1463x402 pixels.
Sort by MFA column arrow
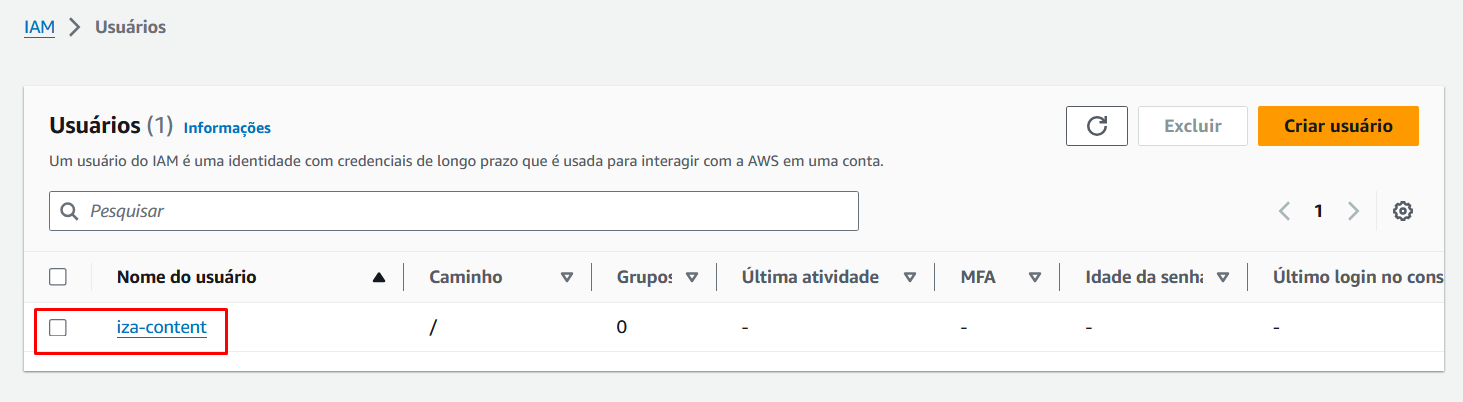pos(1035,278)
